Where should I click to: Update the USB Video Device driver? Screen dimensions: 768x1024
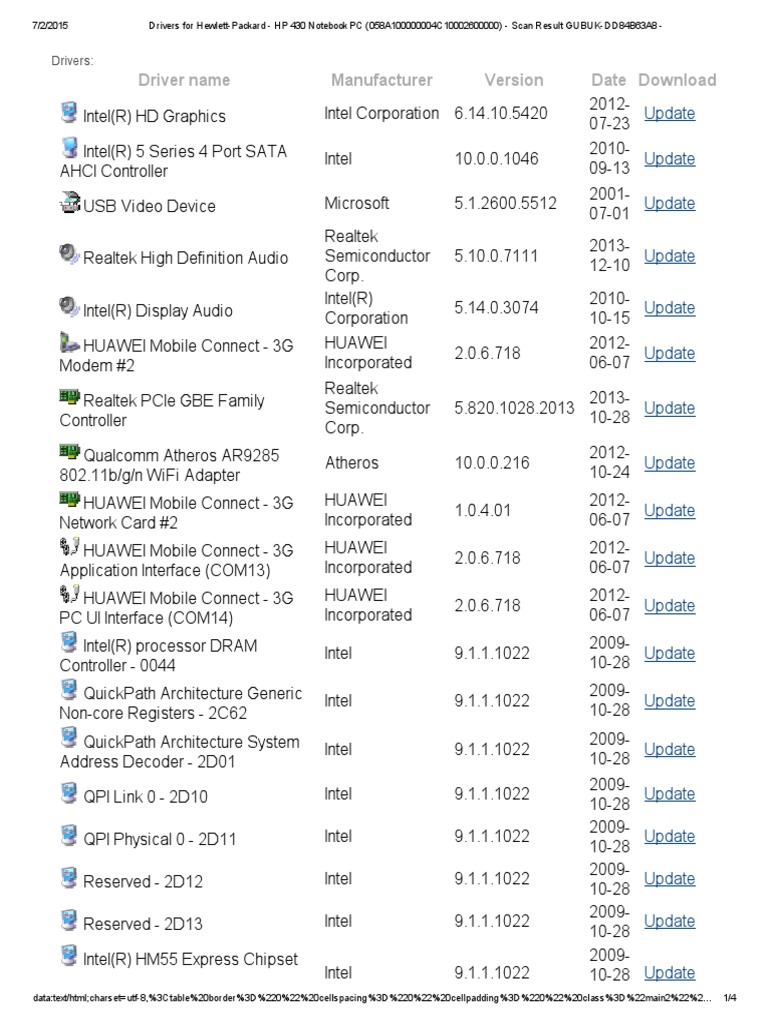[x=669, y=203]
